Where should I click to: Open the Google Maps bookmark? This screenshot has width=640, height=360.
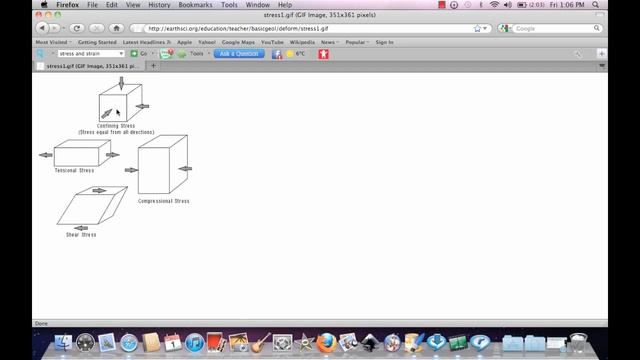[238, 42]
